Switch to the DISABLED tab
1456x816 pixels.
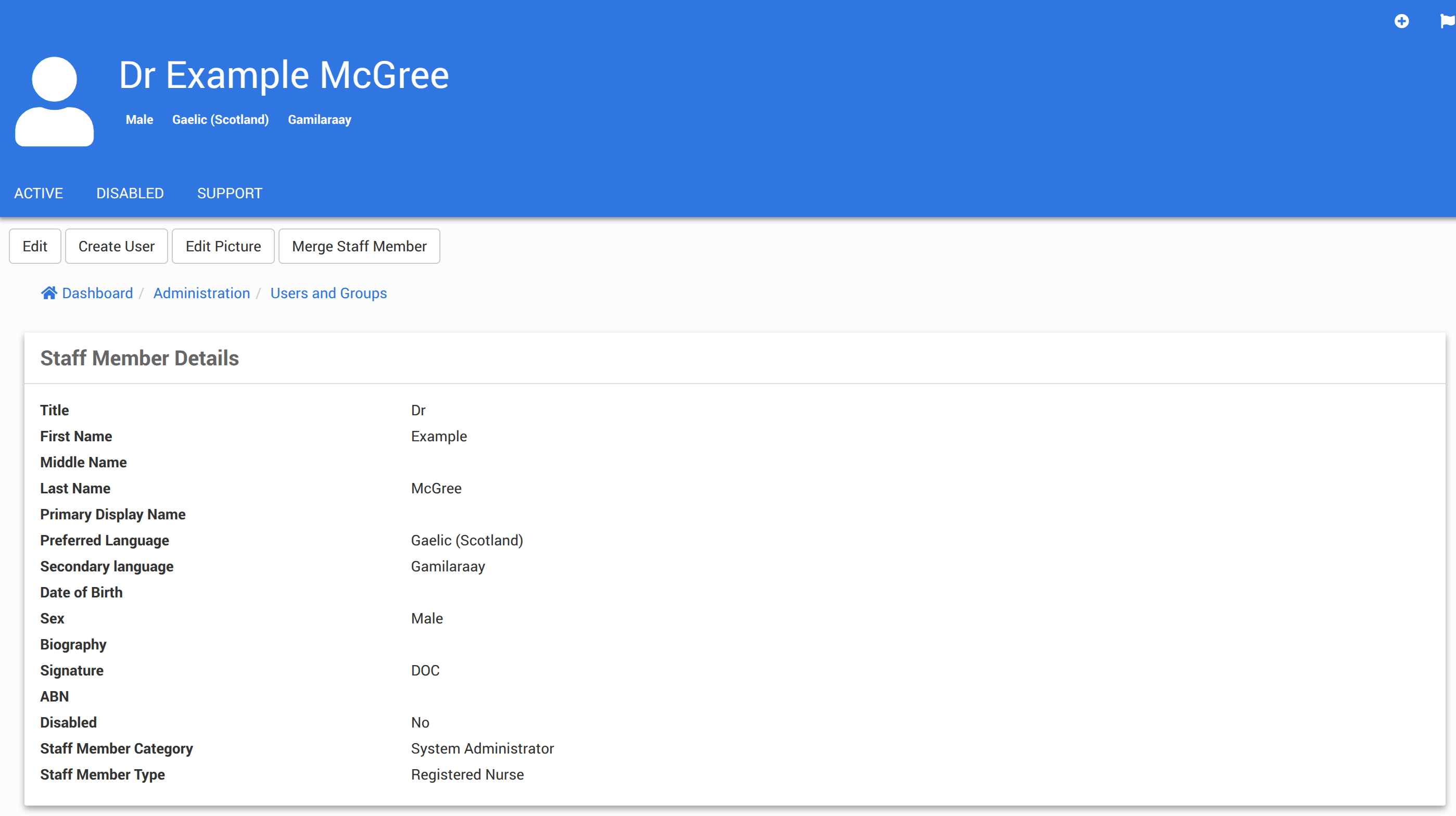pyautogui.click(x=130, y=193)
